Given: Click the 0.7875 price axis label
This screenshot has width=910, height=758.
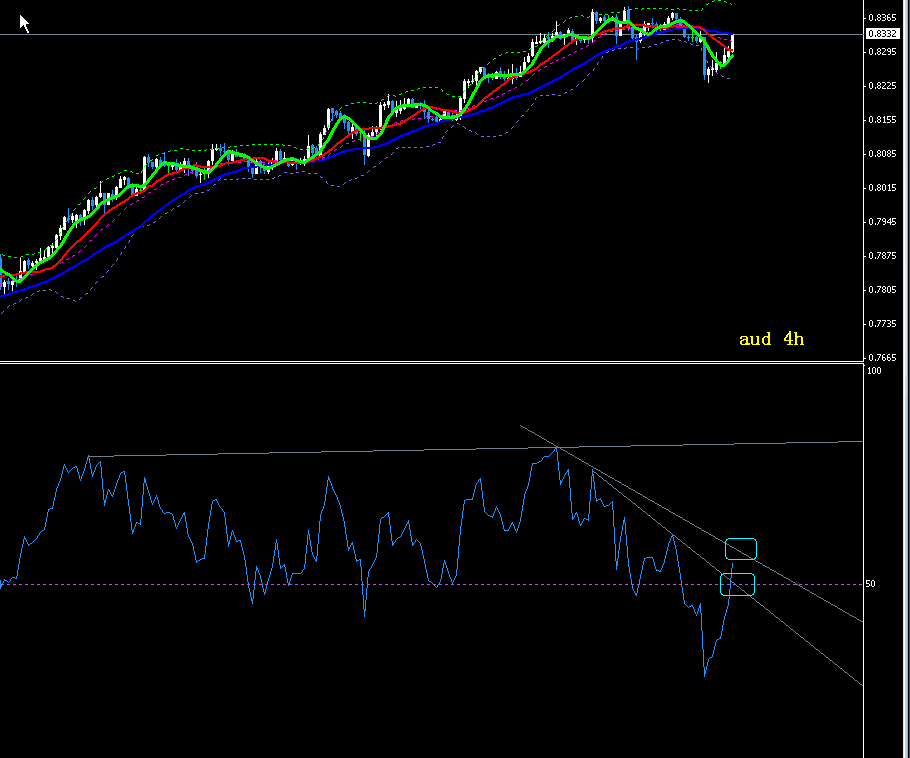Looking at the screenshot, I should click(882, 256).
